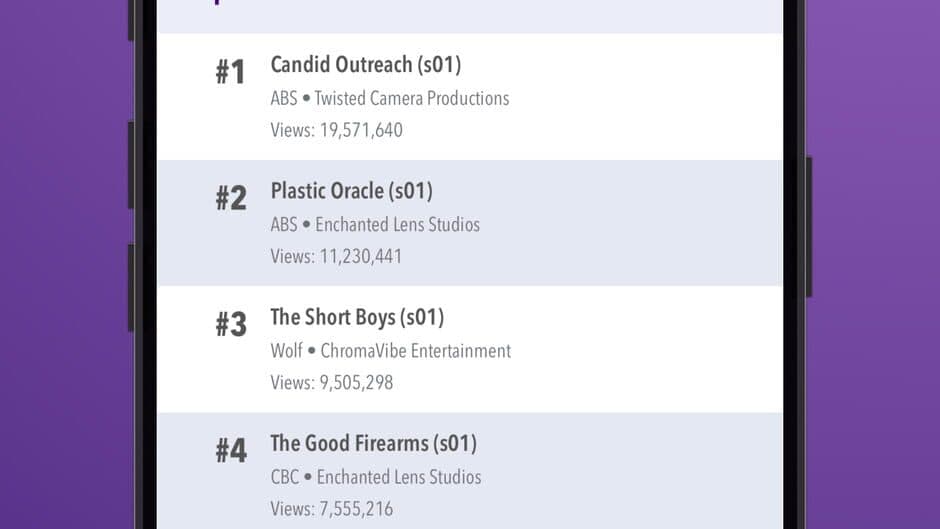940x529 pixels.
Task: Select the #2 rank number
Action: pos(230,198)
